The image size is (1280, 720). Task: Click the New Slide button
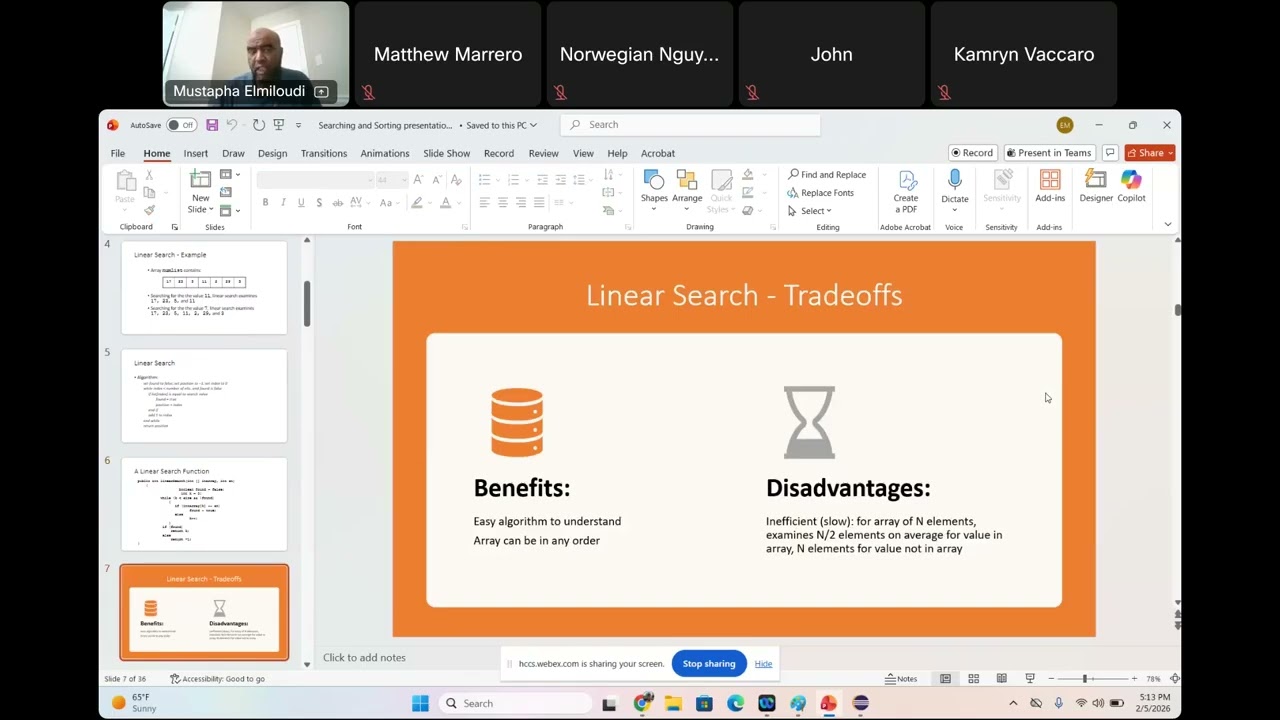pyautogui.click(x=201, y=191)
